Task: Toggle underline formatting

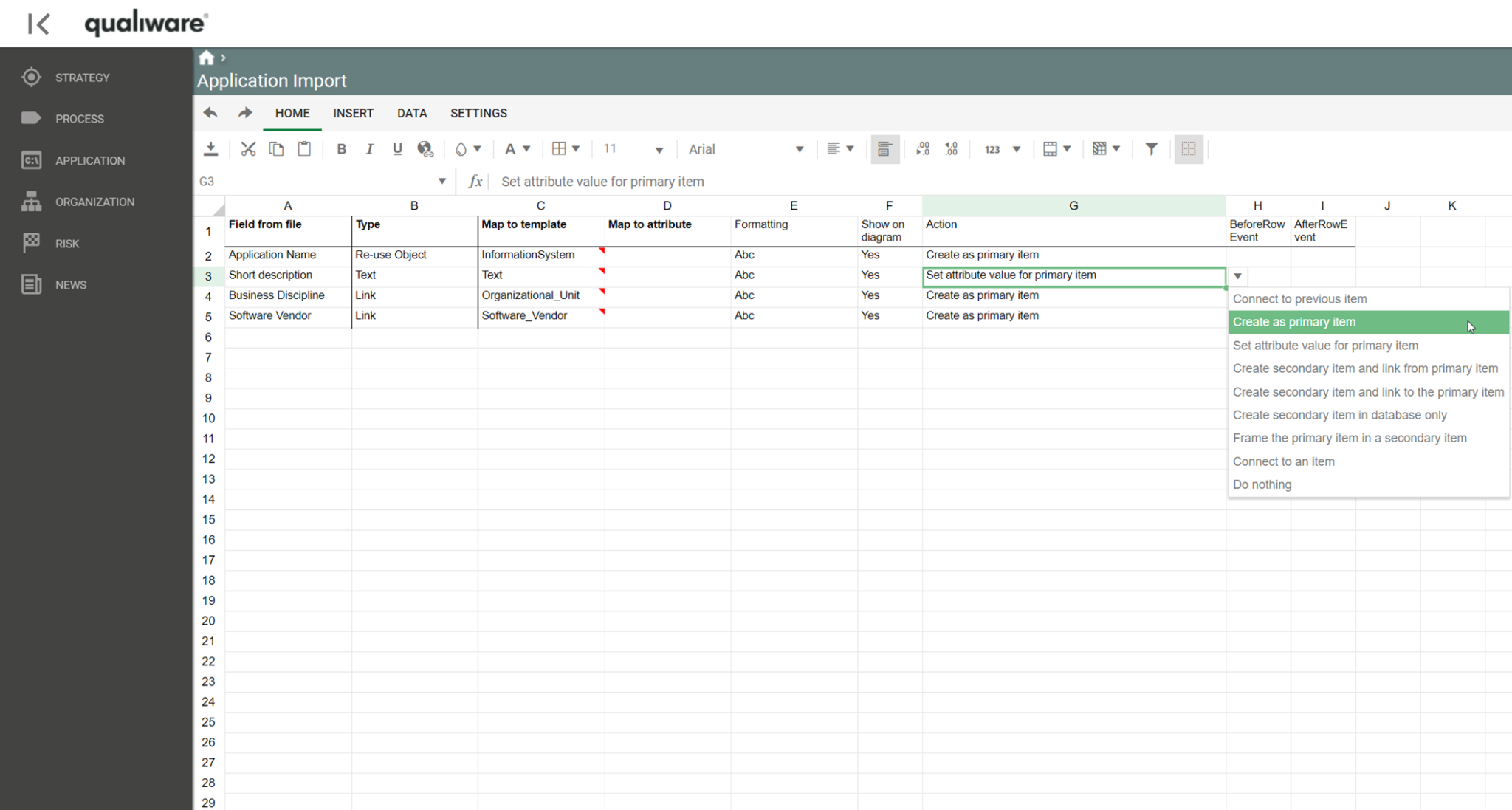Action: pyautogui.click(x=397, y=148)
